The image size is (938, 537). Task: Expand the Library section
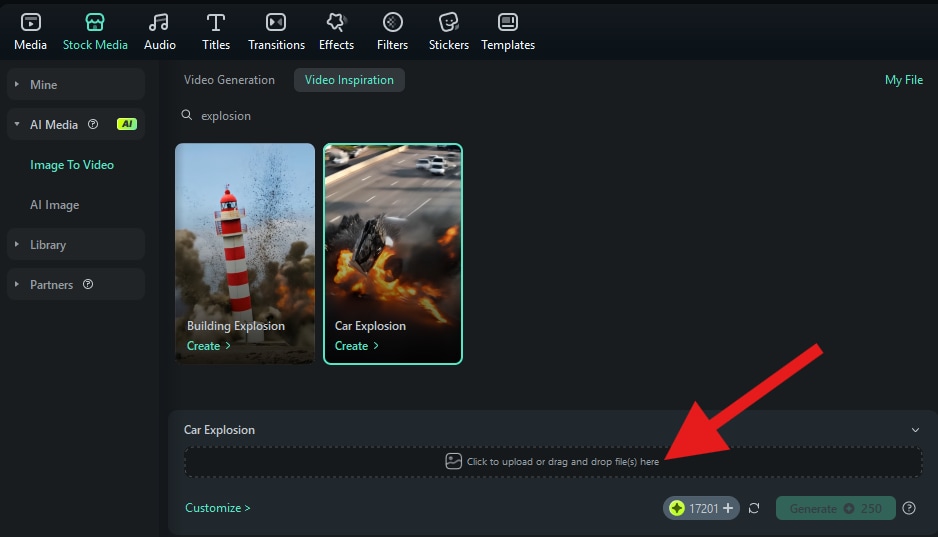point(76,245)
